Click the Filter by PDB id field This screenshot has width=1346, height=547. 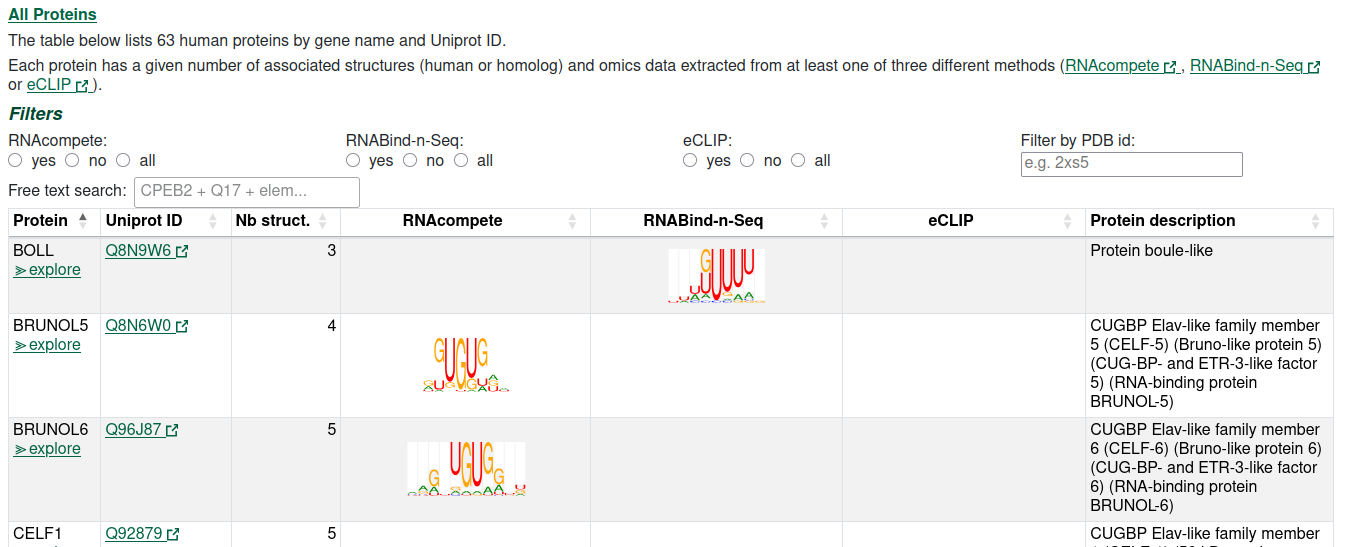coord(1131,164)
